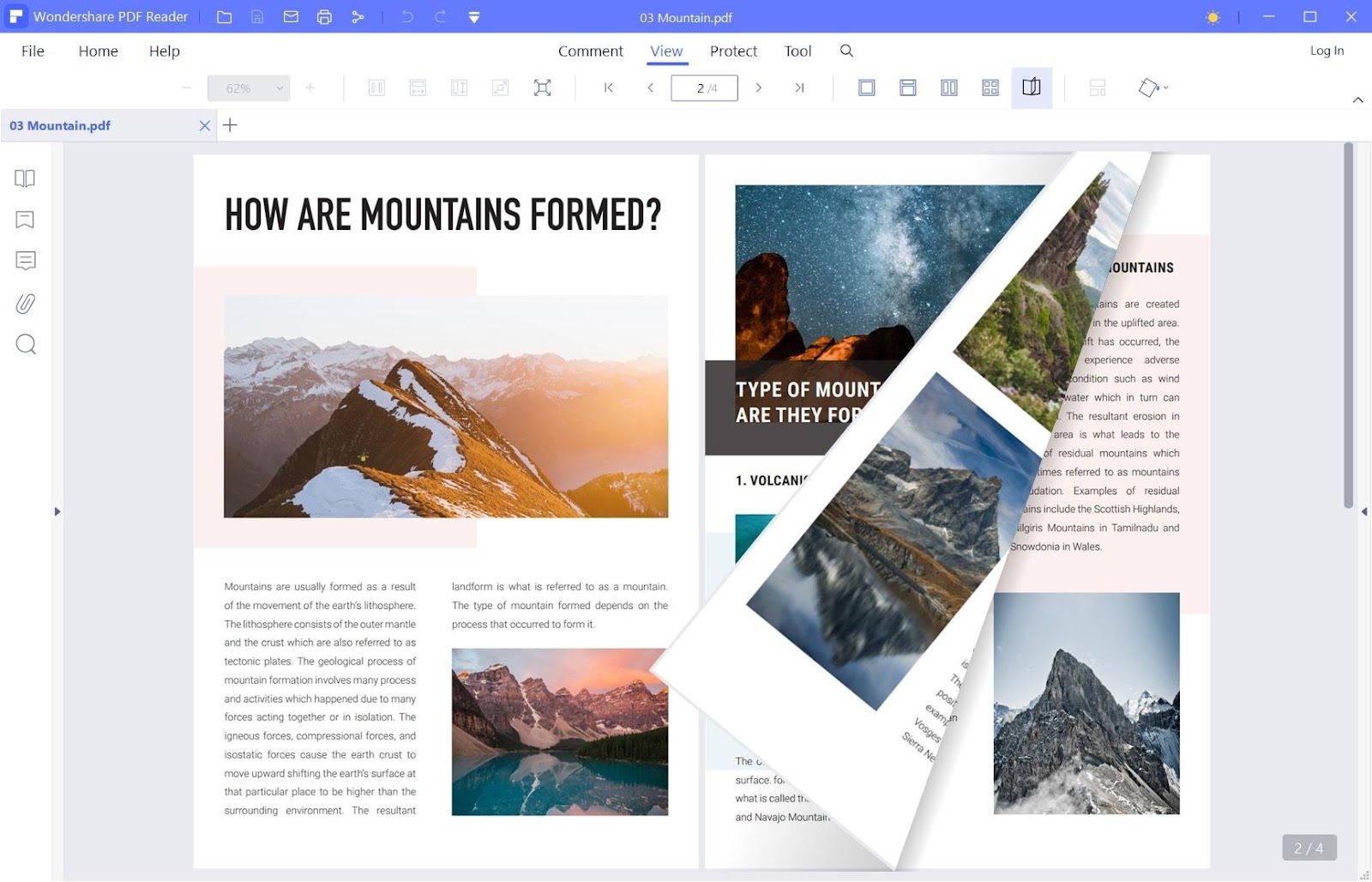Select two-page view layout
The height and width of the screenshot is (882, 1372).
949,88
